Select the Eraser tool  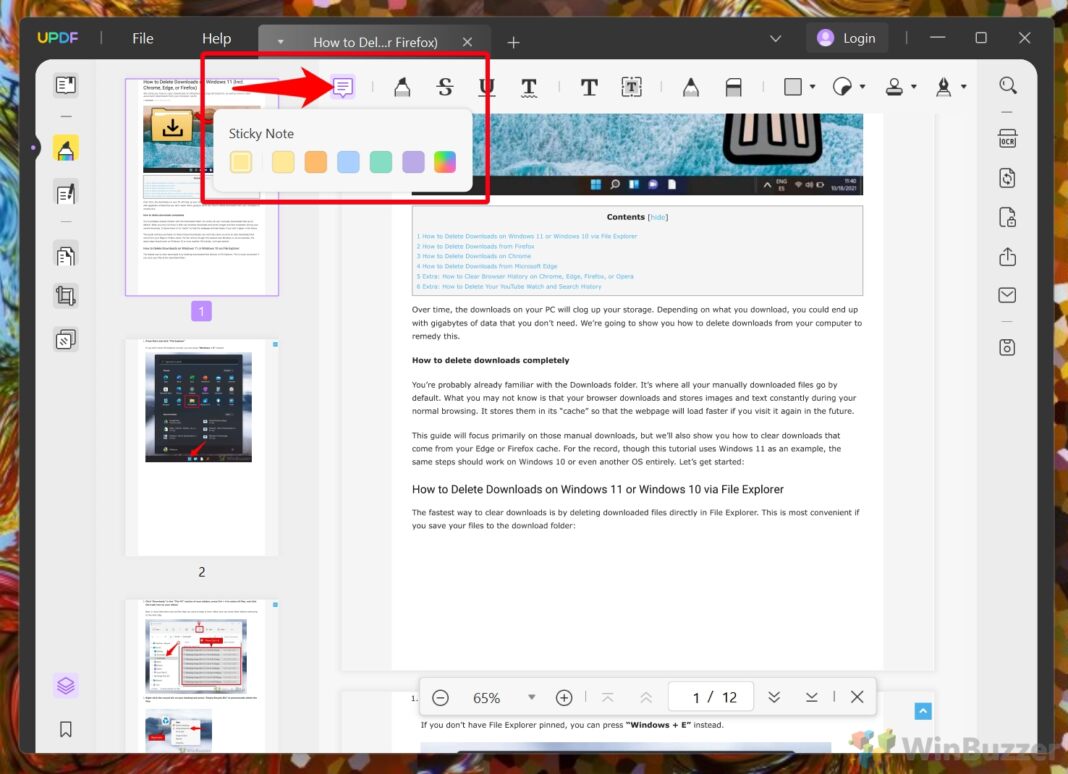[733, 88]
